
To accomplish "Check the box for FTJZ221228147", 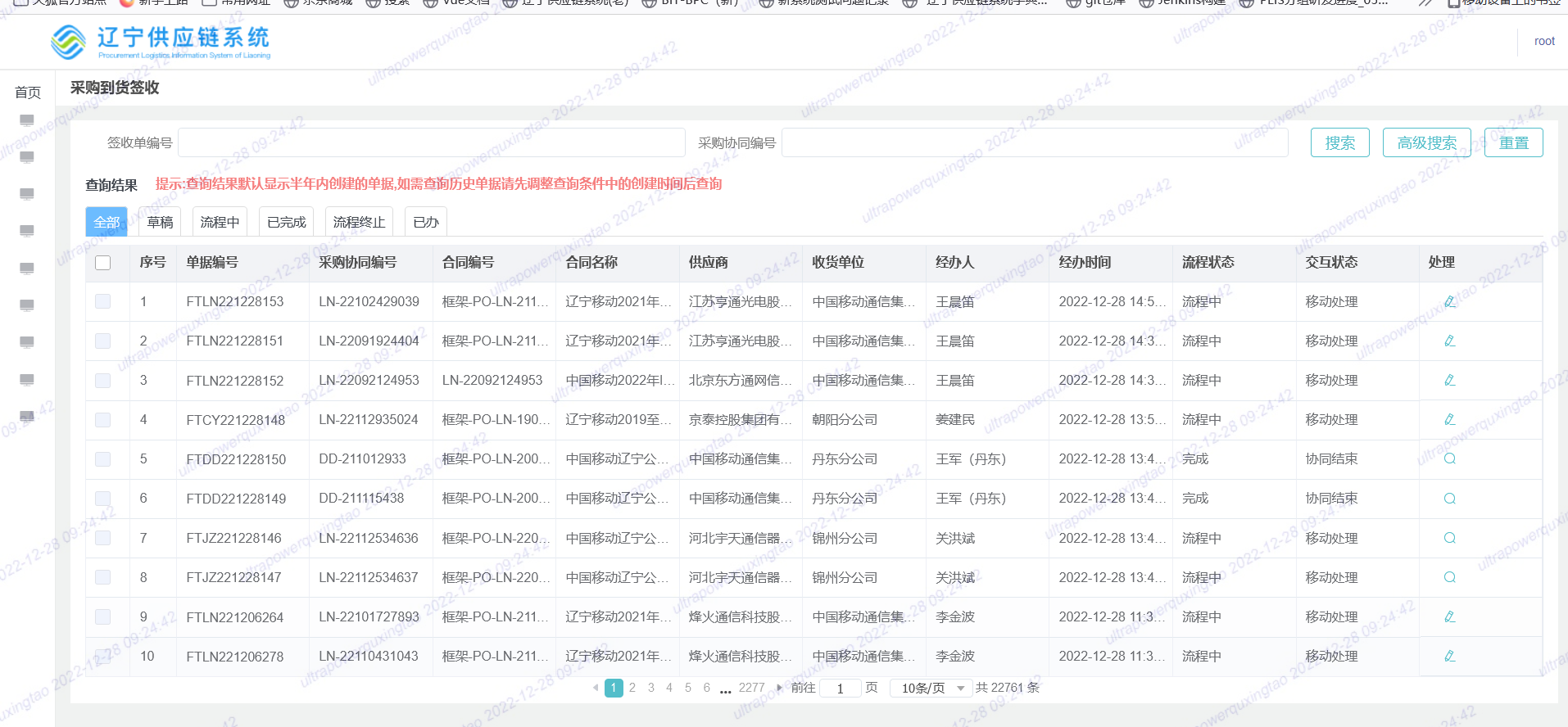I will coord(102,577).
